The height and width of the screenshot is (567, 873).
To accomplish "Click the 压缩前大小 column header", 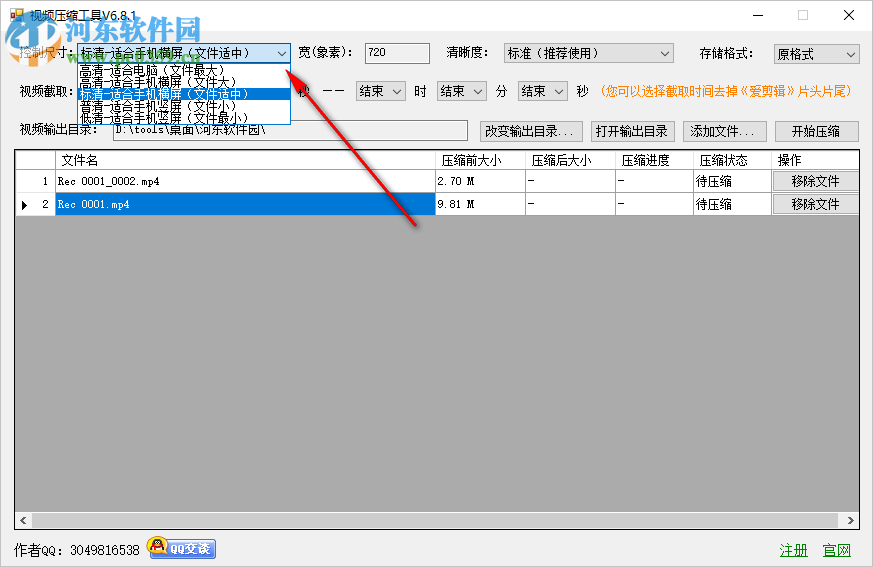I will pos(480,160).
